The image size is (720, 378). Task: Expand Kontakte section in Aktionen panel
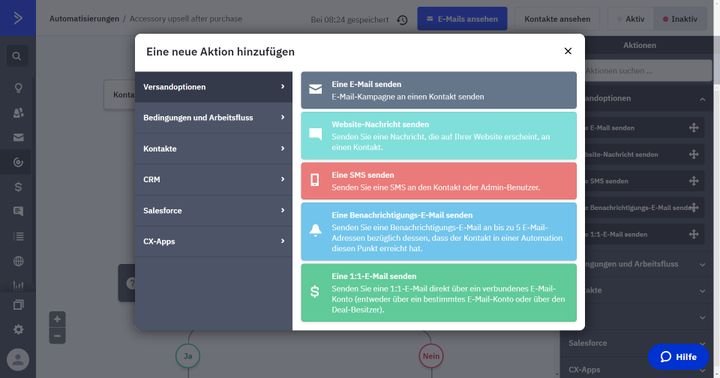703,291
